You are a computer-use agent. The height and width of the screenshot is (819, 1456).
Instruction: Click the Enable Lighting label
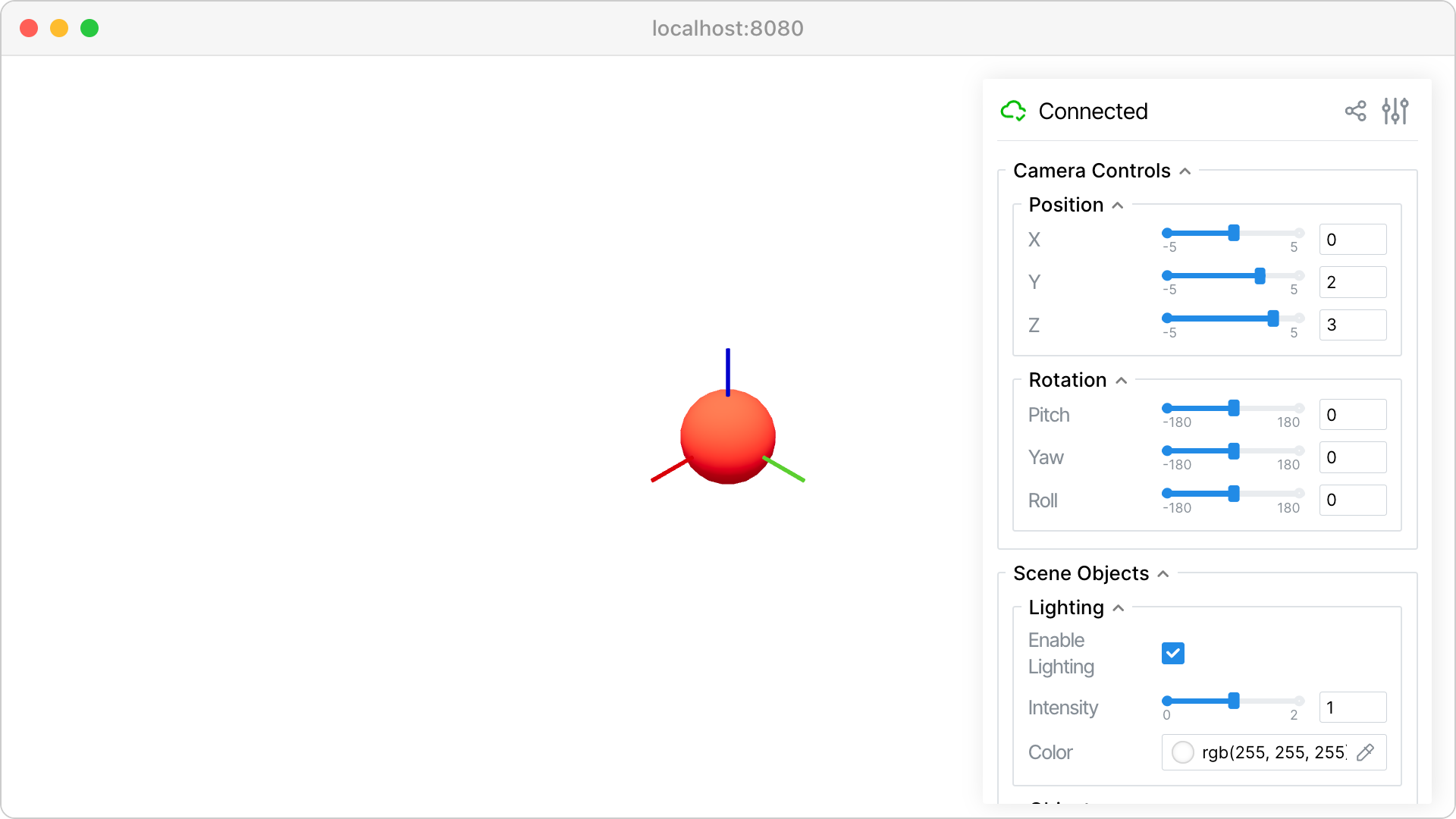click(x=1062, y=653)
